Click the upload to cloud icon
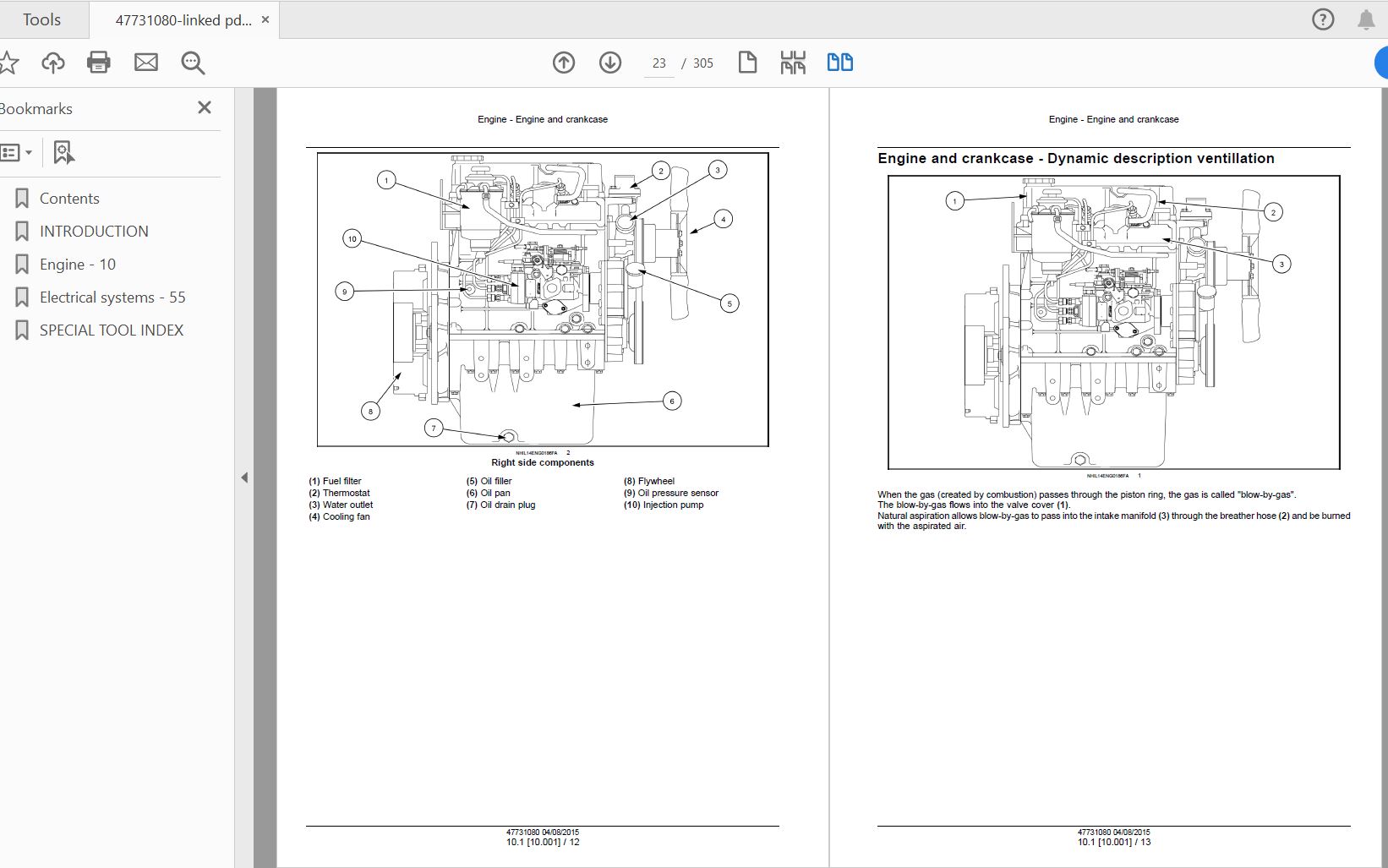 (52, 63)
